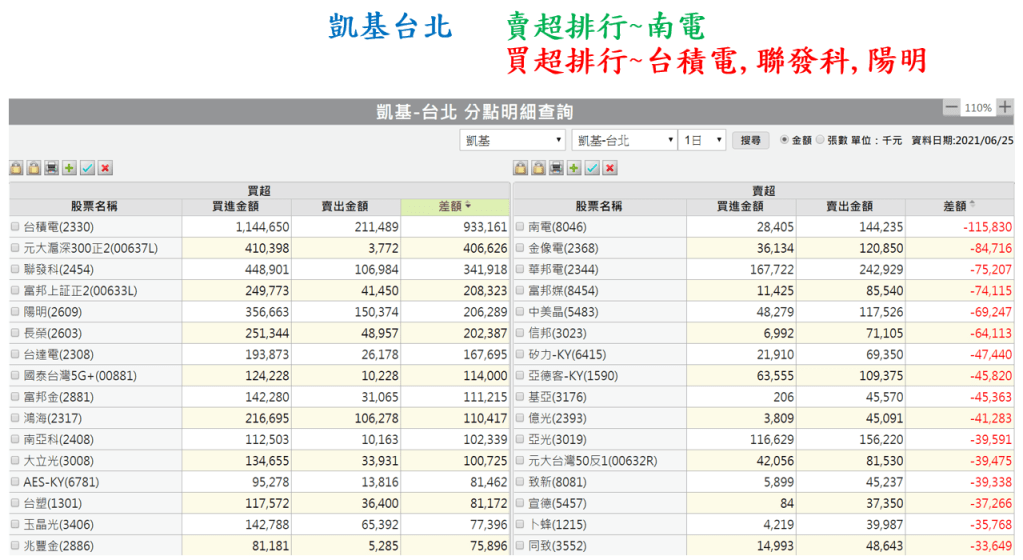This screenshot has width=1023, height=560.
Task: Click the plus button beside 110% zoom
Action: coord(1004,107)
